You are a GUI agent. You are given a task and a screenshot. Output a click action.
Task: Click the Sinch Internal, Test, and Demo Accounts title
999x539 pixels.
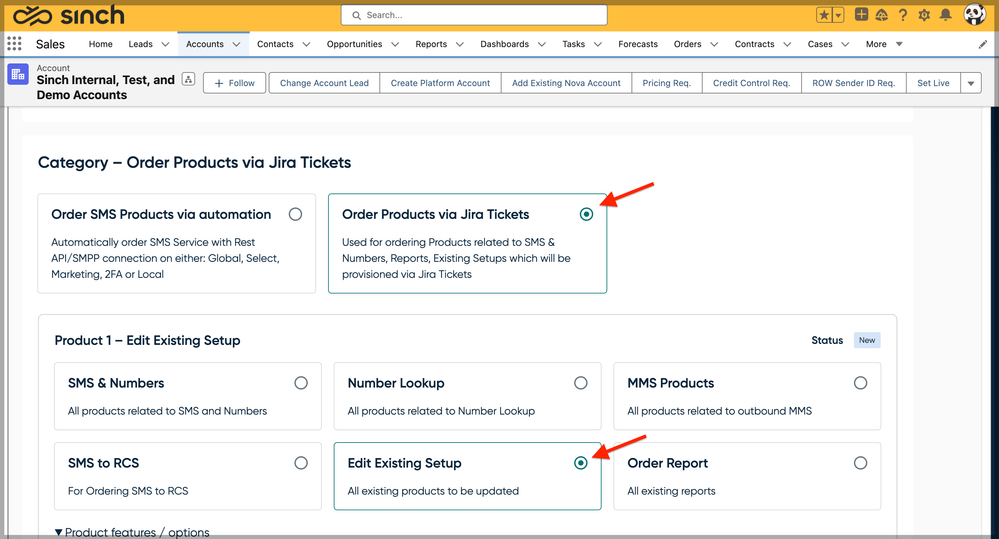point(105,87)
